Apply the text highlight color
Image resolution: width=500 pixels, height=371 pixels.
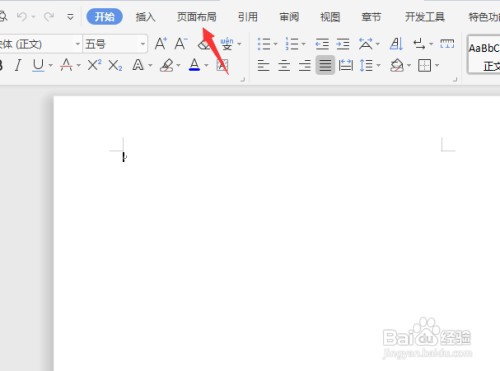[166, 65]
